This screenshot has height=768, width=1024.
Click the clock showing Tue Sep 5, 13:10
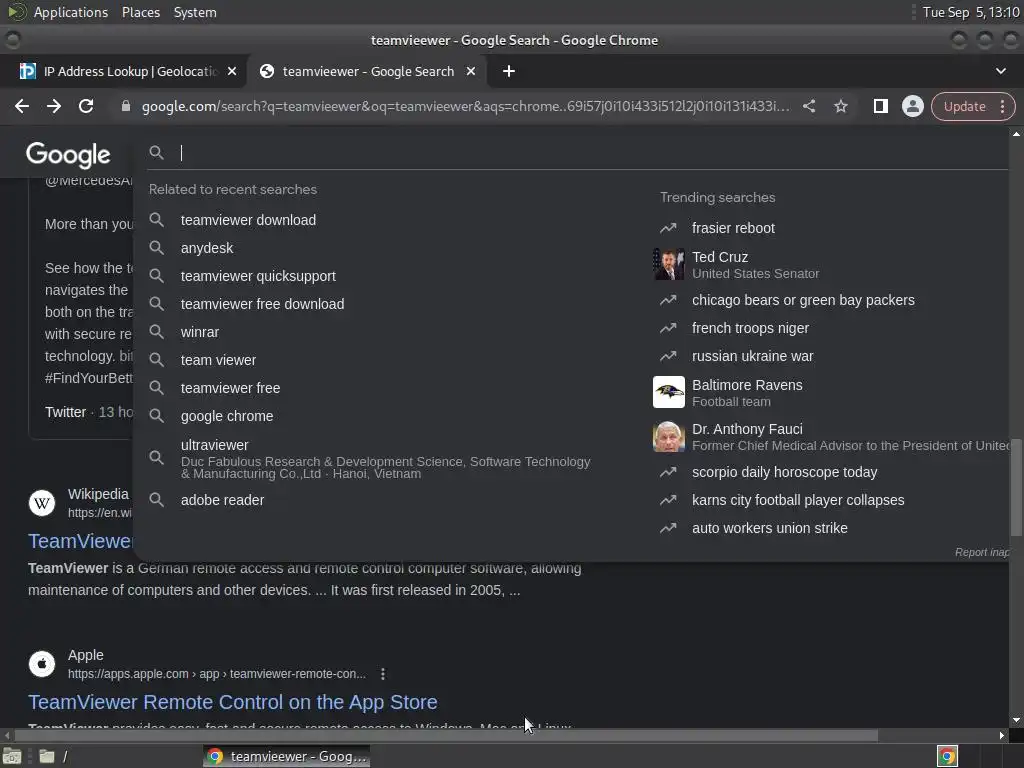(971, 12)
